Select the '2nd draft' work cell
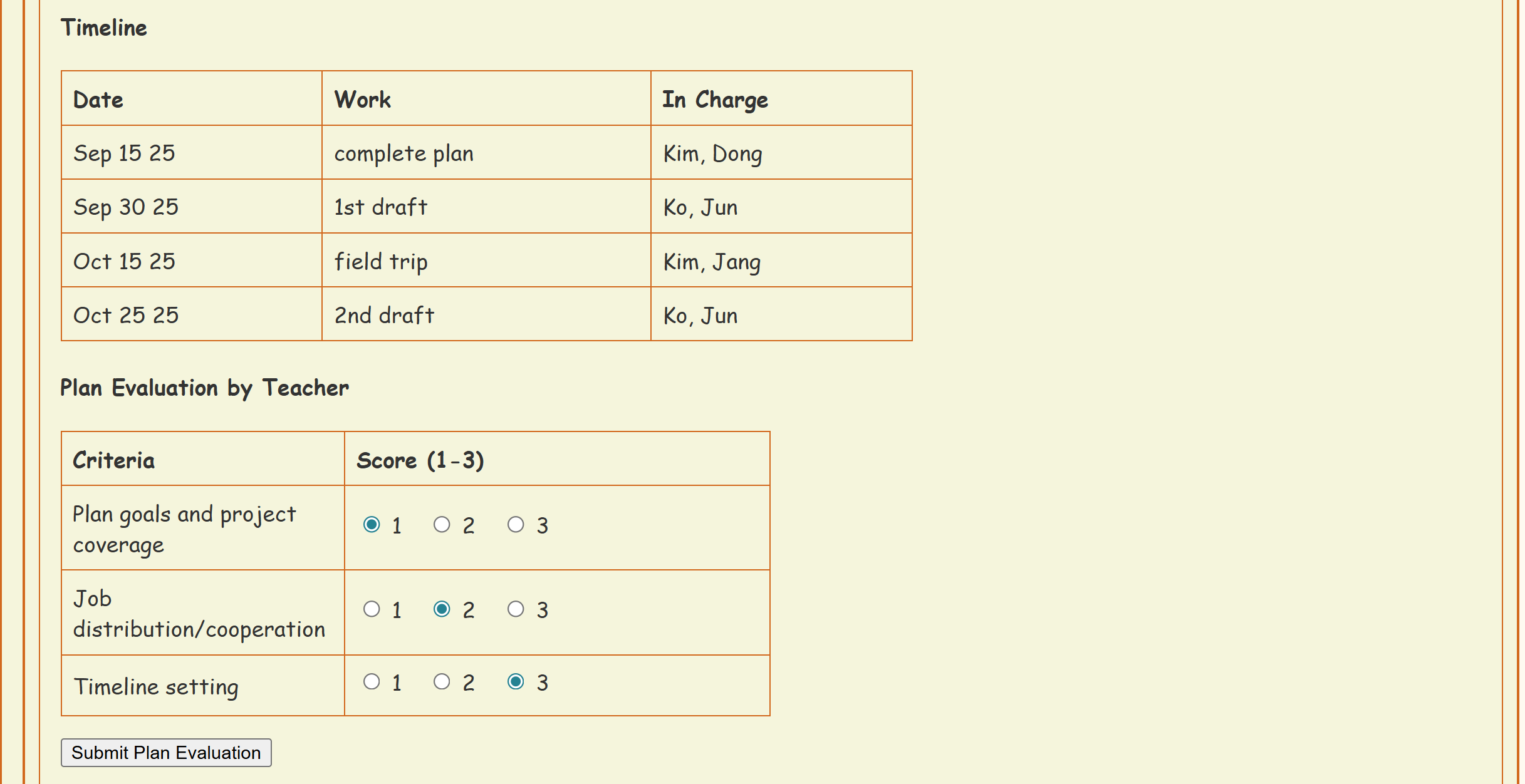Image resolution: width=1525 pixels, height=784 pixels. point(384,315)
